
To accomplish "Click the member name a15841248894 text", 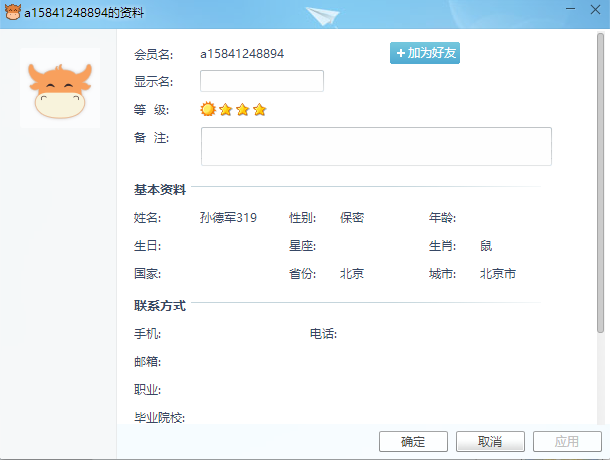I will [242, 54].
